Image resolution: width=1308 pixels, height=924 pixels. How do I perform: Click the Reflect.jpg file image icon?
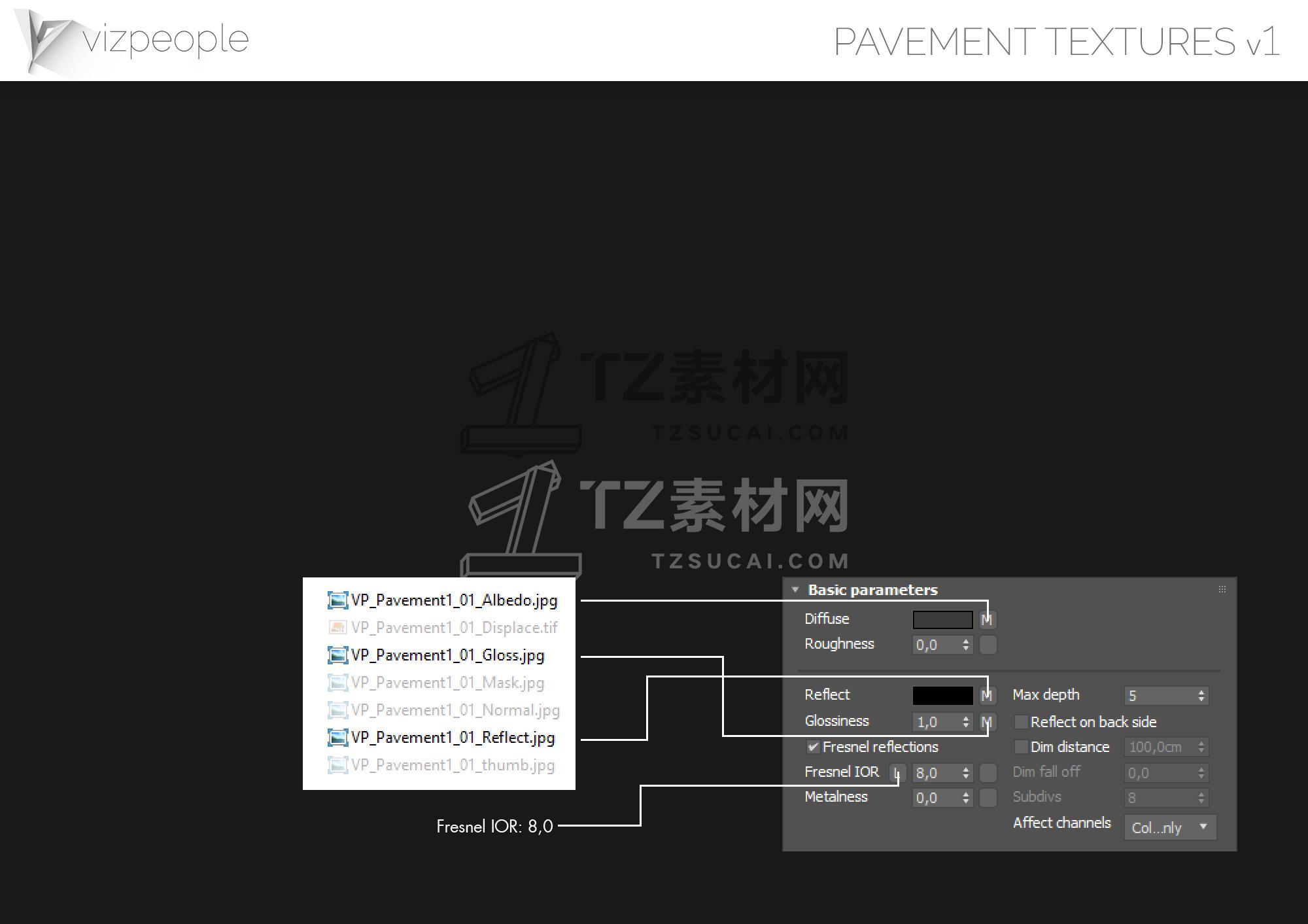(x=337, y=738)
